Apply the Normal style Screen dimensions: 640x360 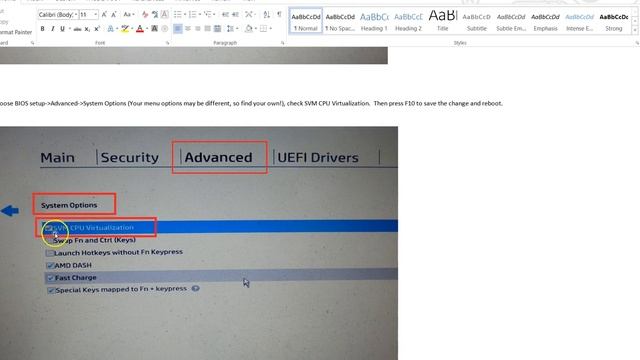(x=306, y=21)
